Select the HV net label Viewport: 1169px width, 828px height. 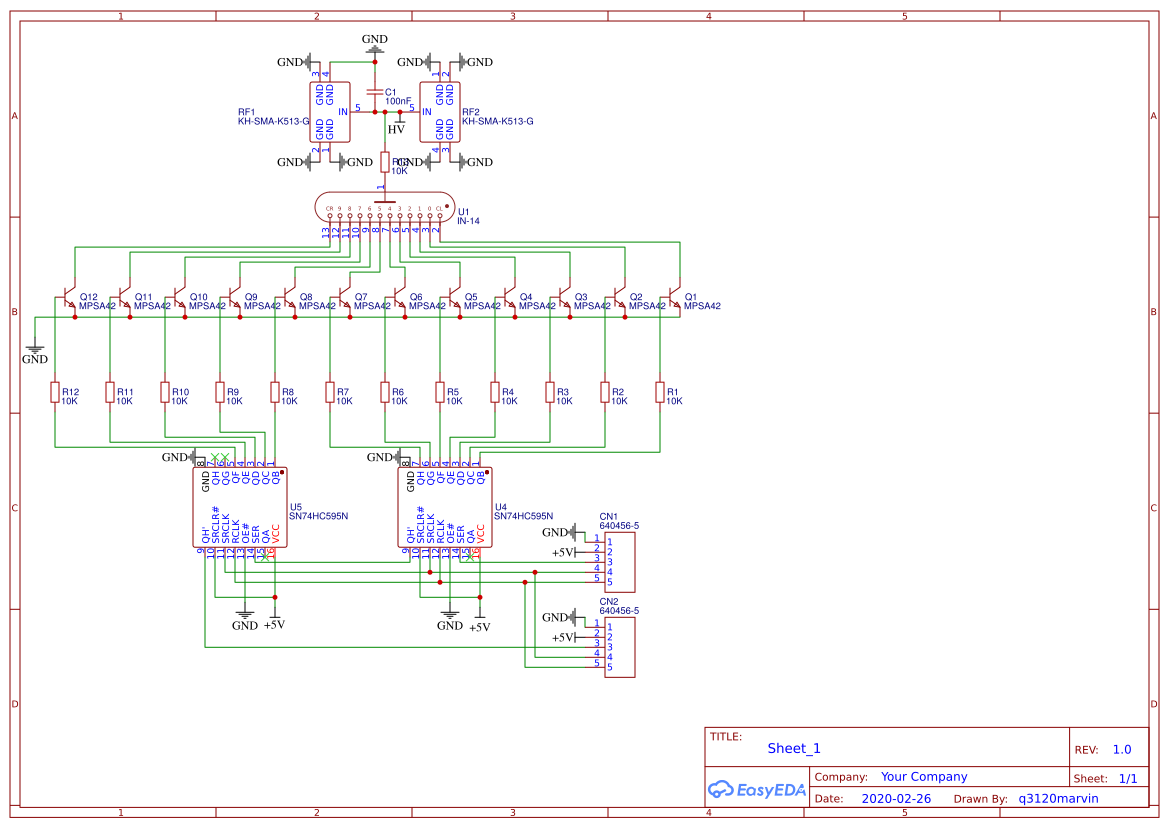(x=396, y=129)
